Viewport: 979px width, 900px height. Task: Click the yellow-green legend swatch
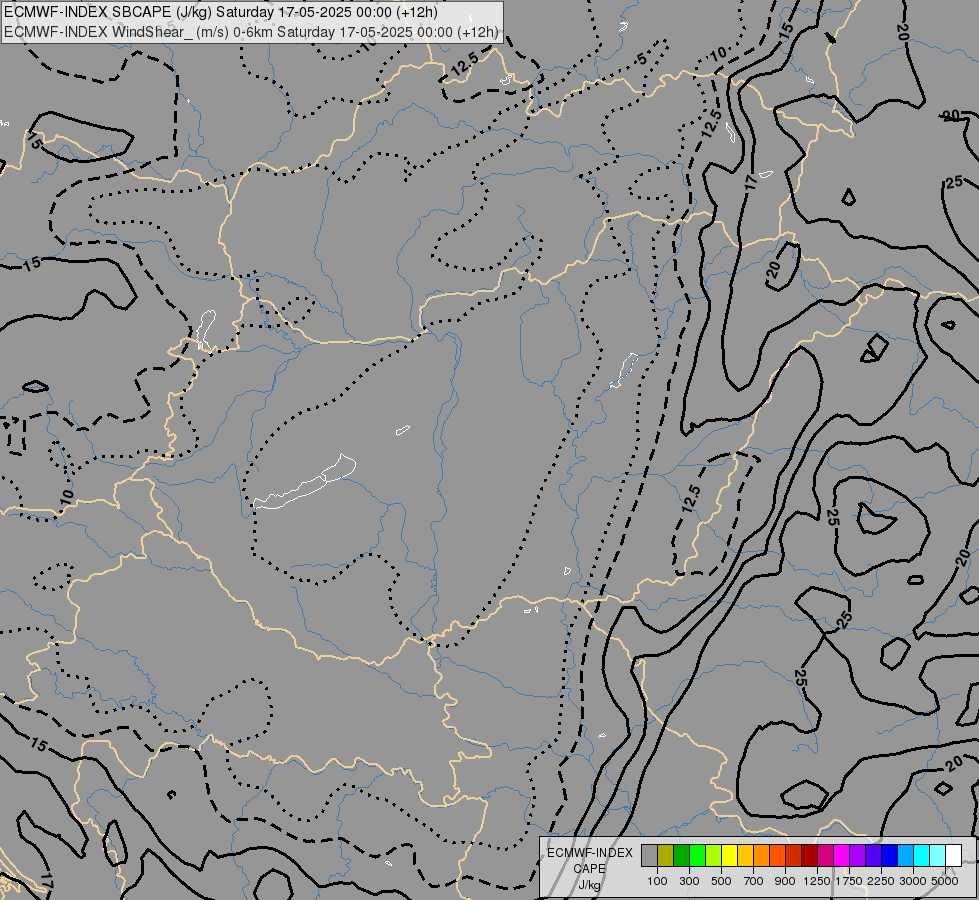(x=714, y=855)
